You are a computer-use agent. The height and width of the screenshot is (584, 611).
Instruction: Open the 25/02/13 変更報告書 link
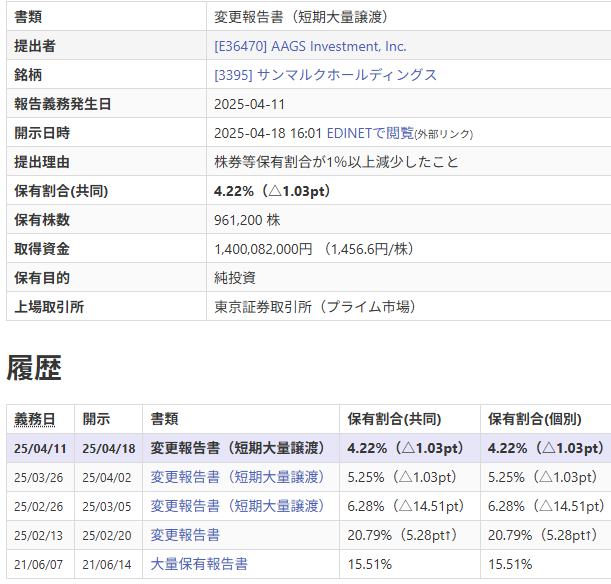[185, 535]
